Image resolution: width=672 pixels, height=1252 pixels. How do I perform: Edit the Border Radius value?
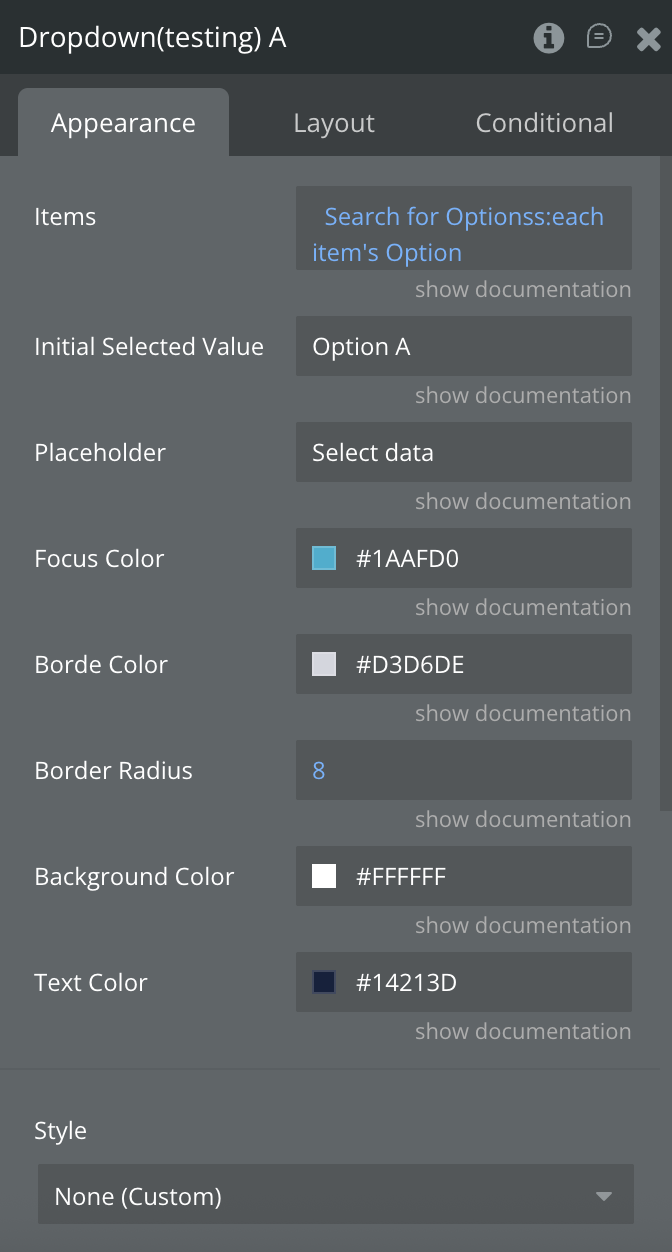click(463, 770)
